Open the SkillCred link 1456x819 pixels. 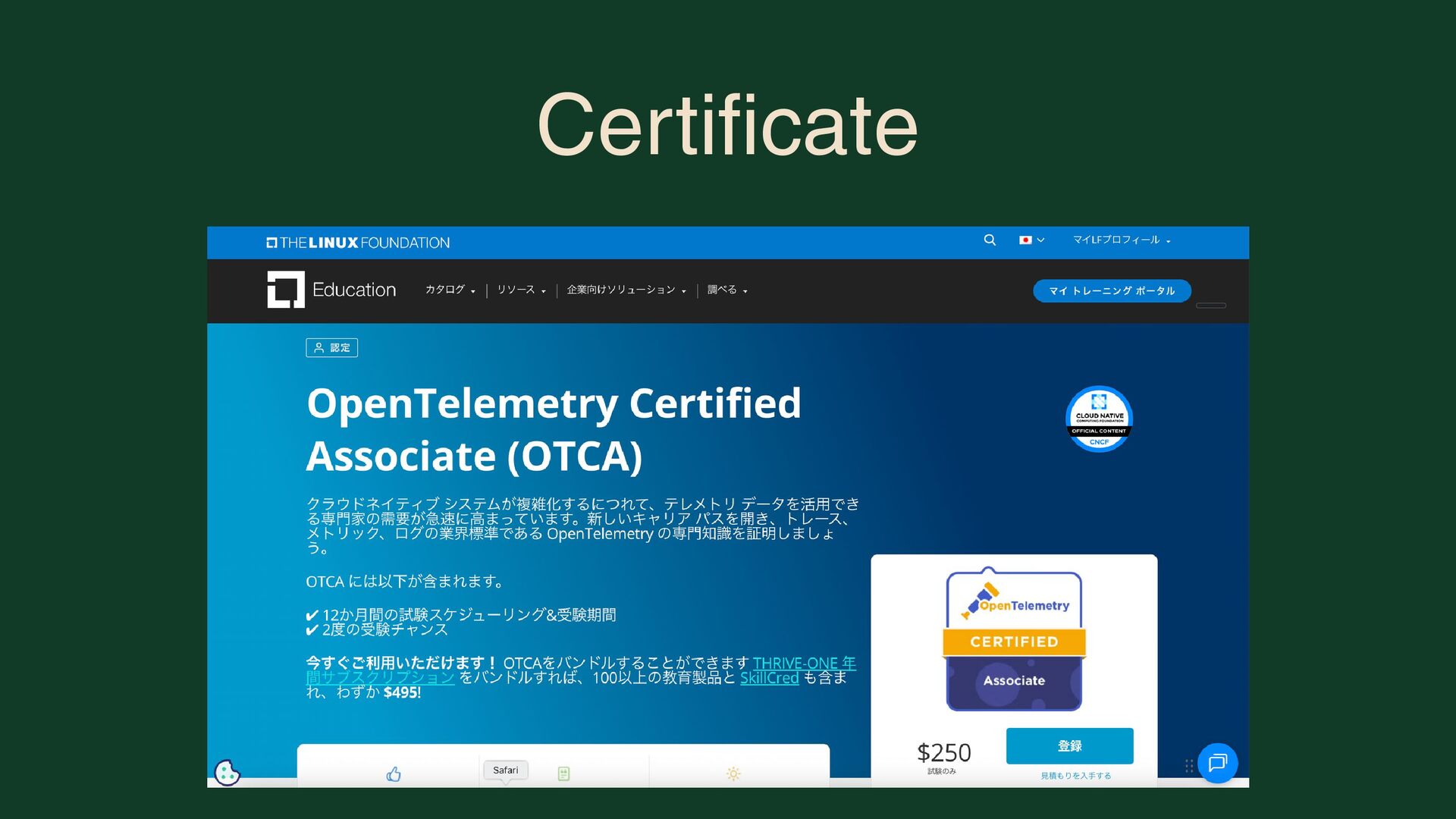pyautogui.click(x=769, y=678)
